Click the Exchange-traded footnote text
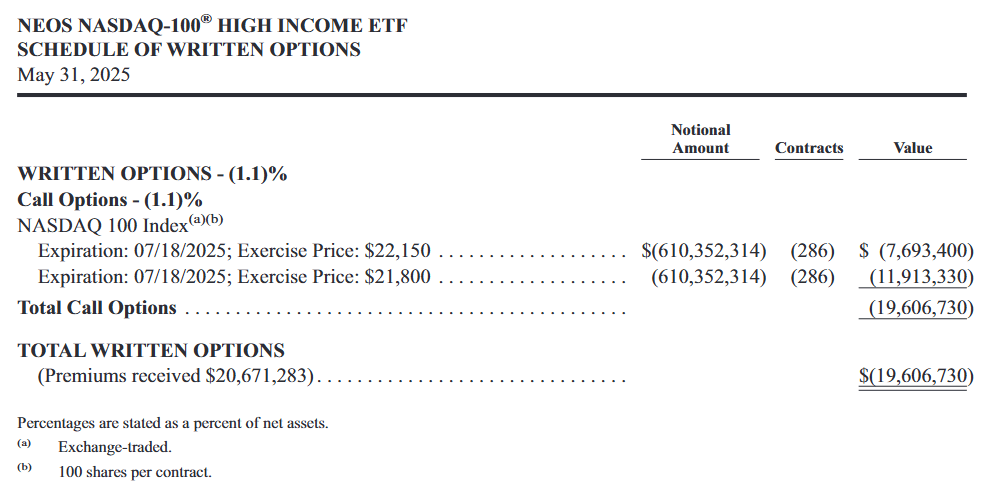 [100, 447]
